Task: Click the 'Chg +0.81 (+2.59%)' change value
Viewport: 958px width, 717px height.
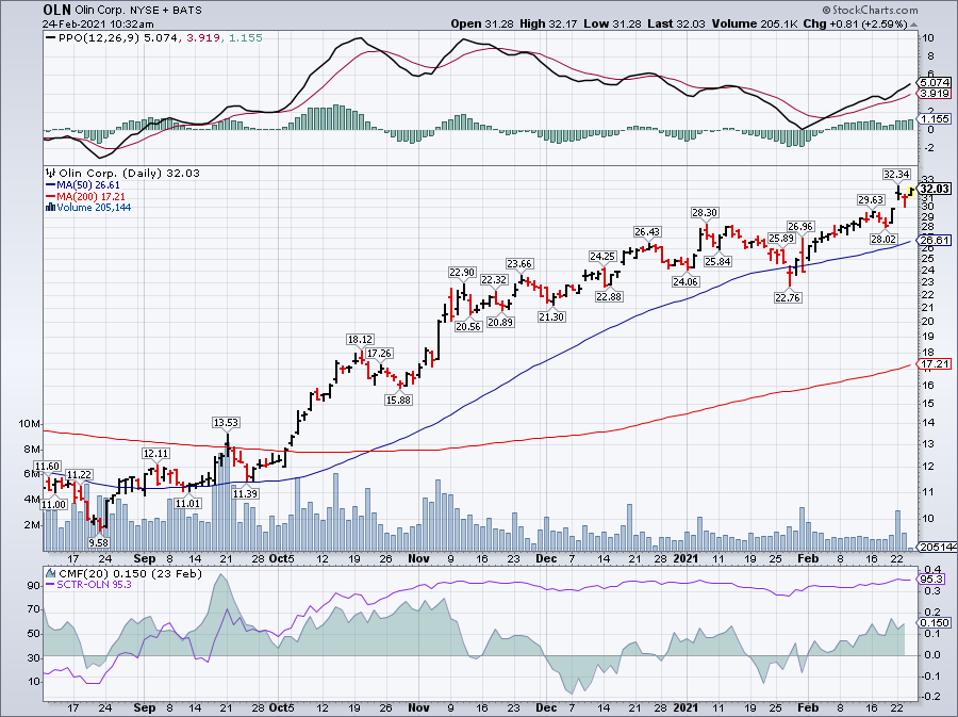Action: coord(855,24)
